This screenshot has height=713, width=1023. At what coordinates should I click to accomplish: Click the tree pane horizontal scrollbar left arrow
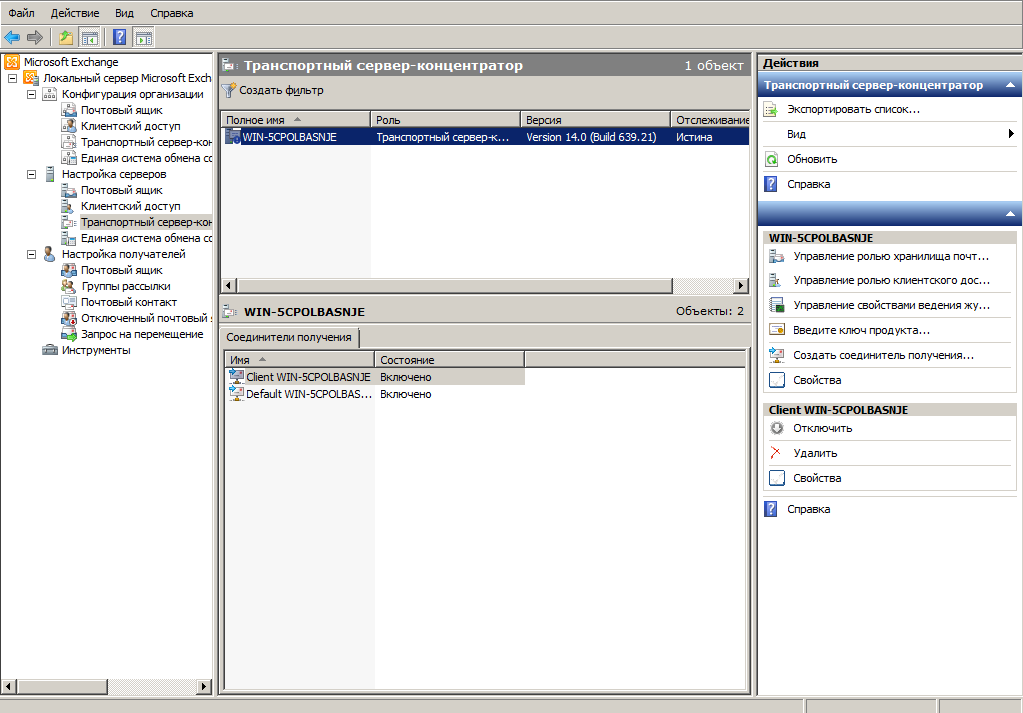8,686
